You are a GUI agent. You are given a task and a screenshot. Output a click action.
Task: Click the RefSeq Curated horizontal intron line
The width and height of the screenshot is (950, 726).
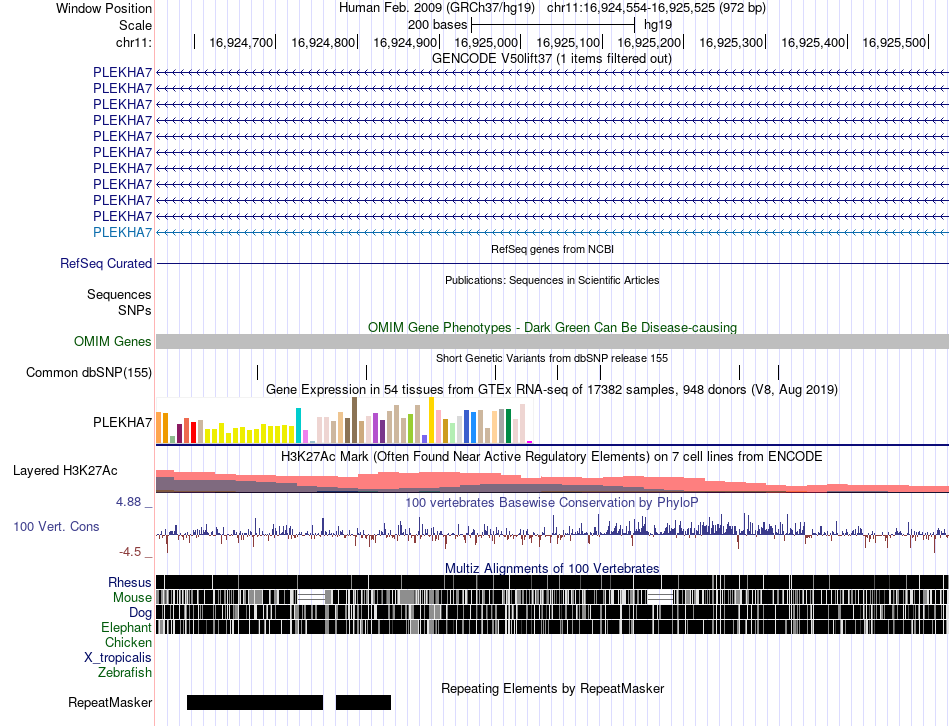click(552, 264)
